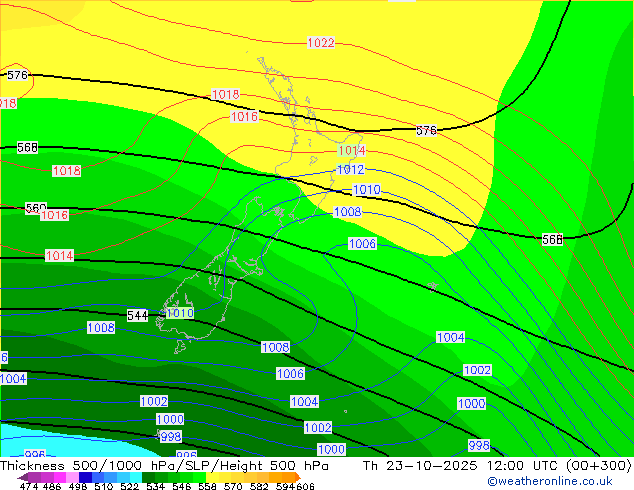The height and width of the screenshot is (490, 634).
Task: Click the legend value '522'
Action: [129, 486]
